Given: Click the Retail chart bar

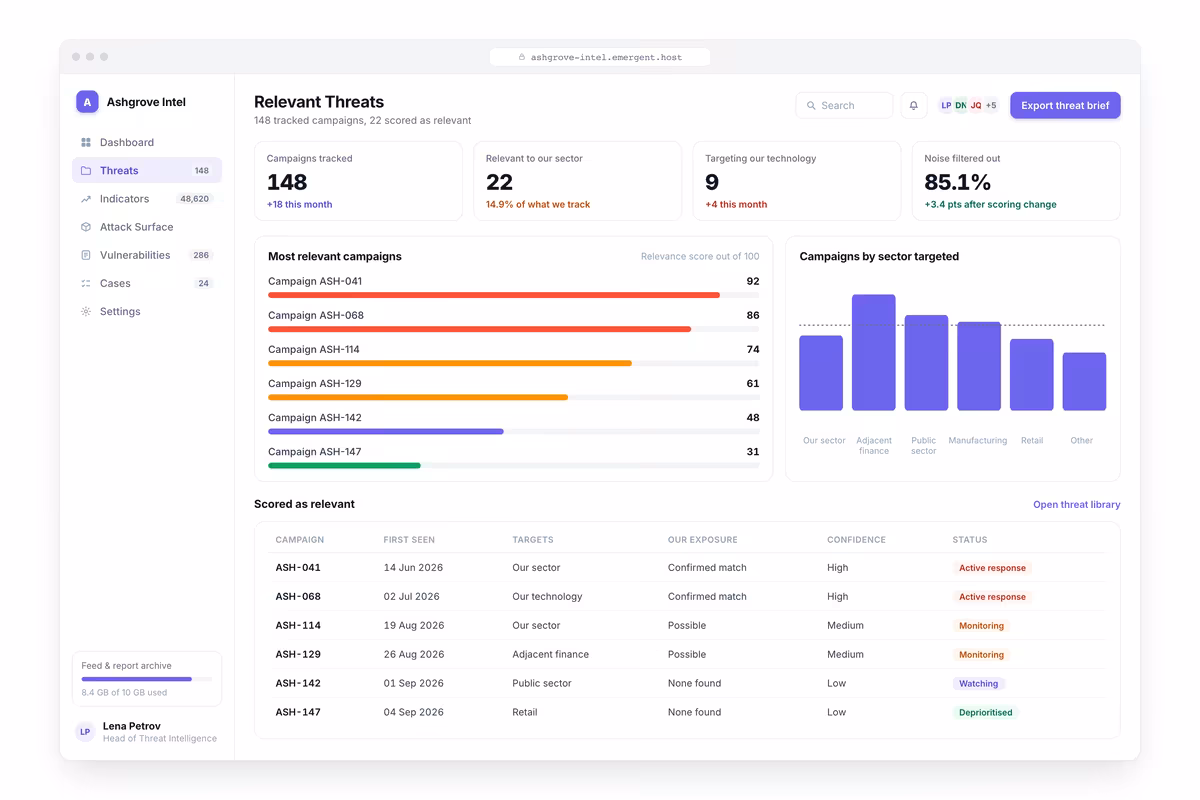Looking at the screenshot, I should pos(1032,374).
